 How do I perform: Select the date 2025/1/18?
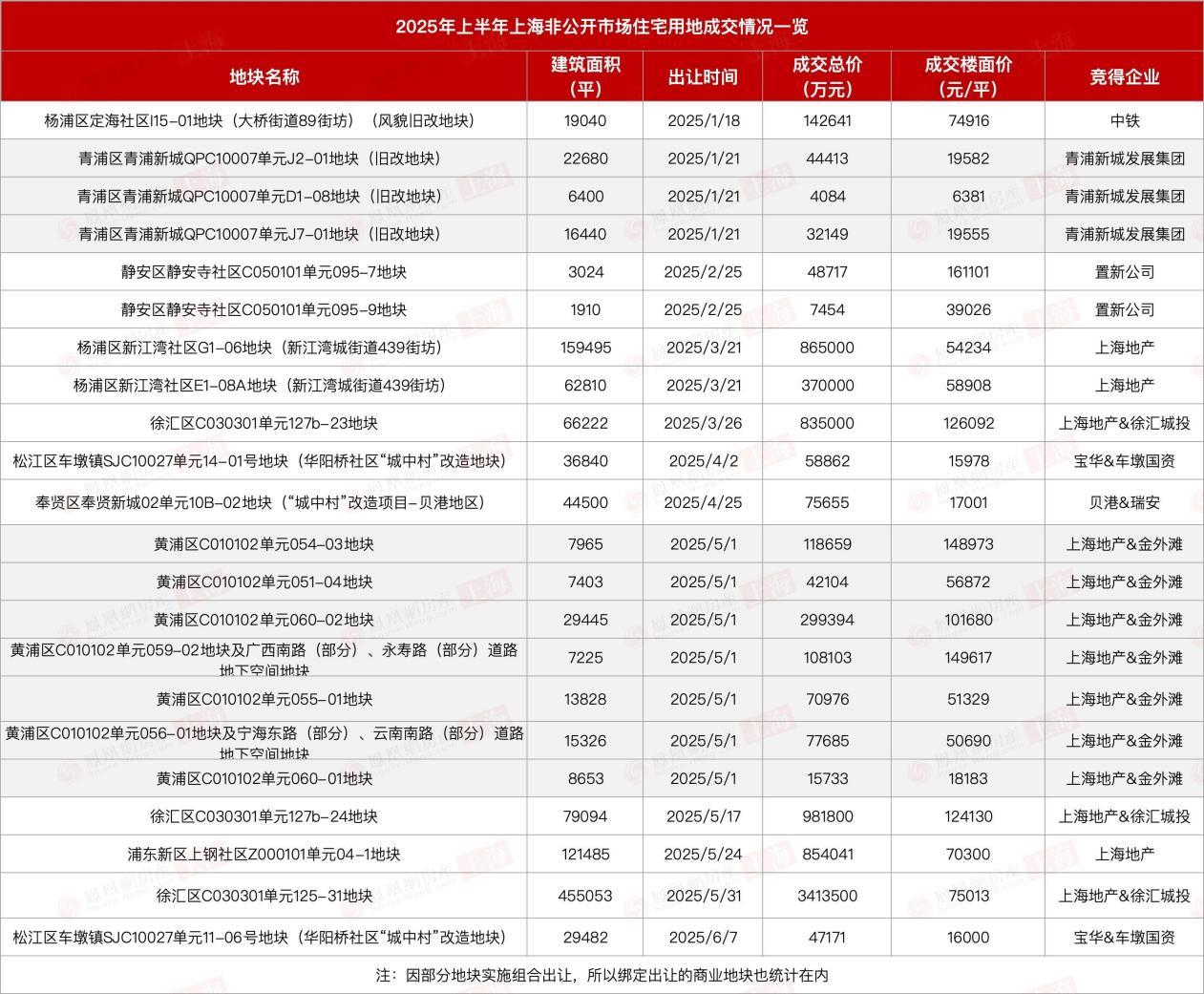point(703,121)
